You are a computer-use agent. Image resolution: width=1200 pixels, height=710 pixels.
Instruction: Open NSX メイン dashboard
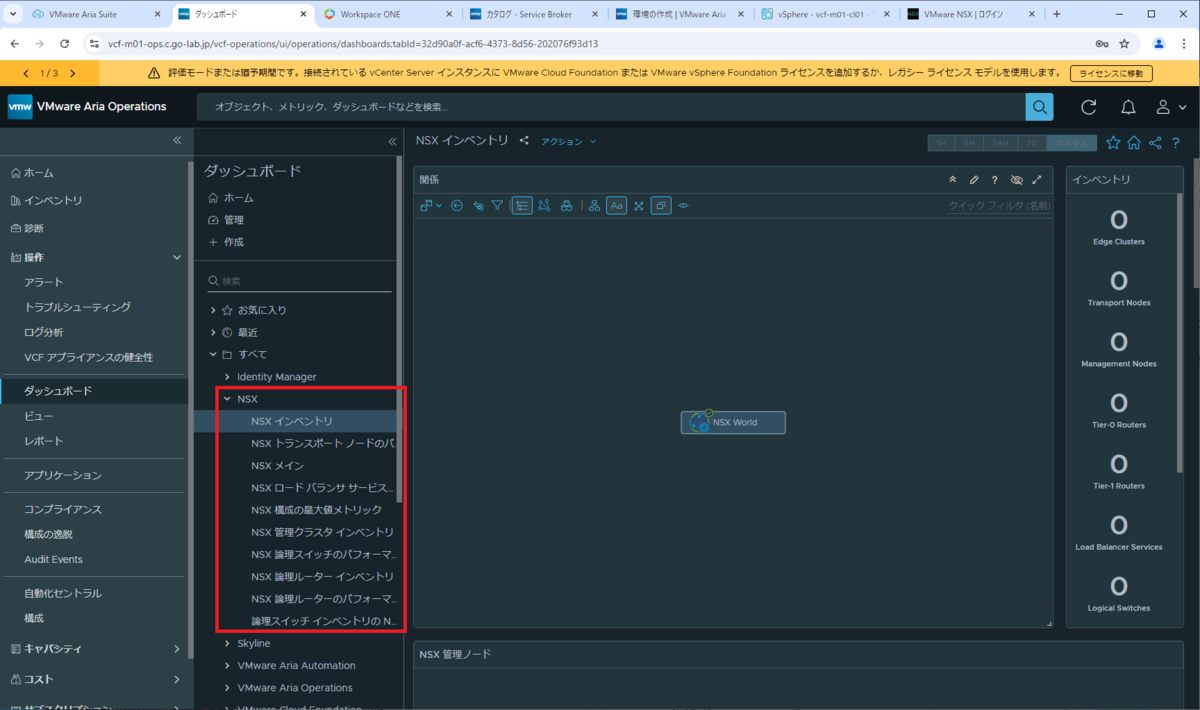click(x=277, y=466)
